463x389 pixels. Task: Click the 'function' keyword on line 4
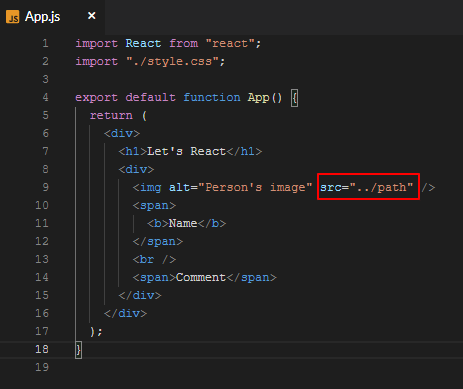click(x=212, y=97)
